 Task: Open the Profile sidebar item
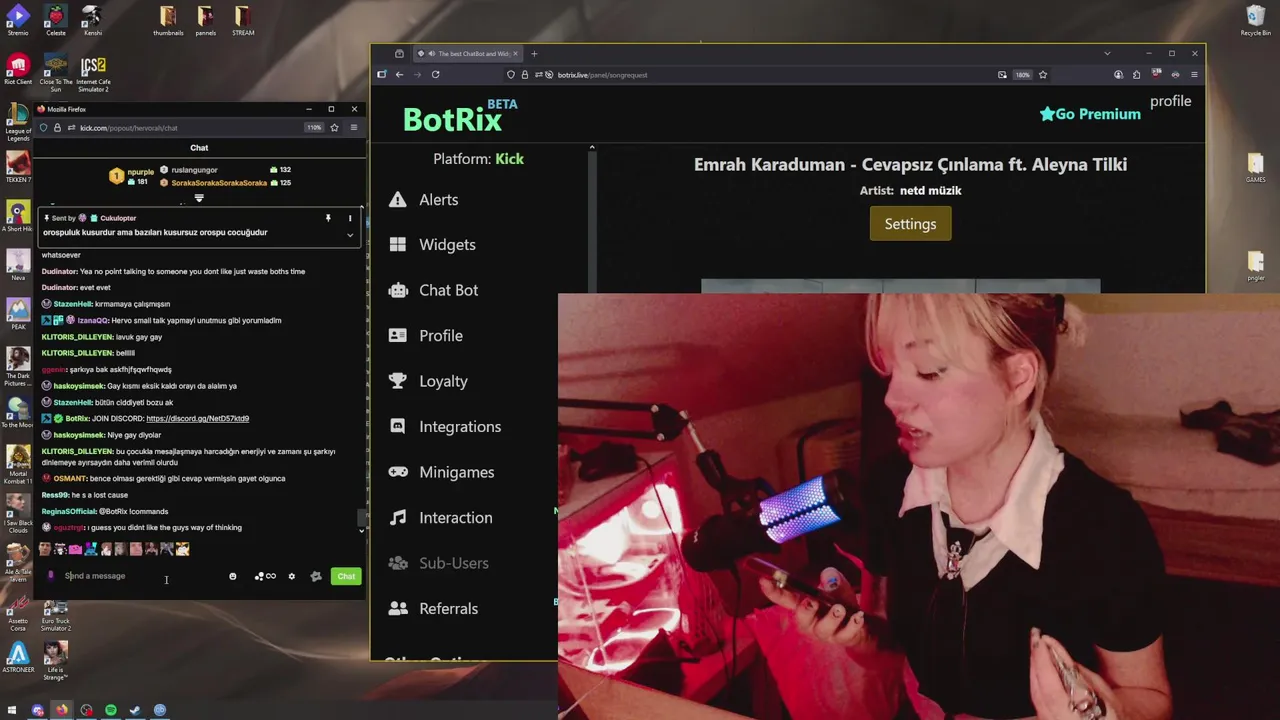click(x=426, y=335)
